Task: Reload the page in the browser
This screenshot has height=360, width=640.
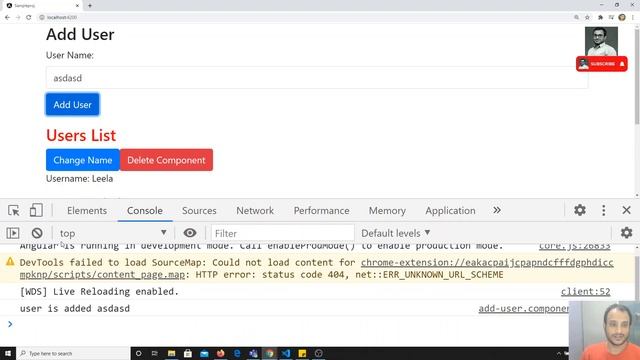Action: pos(29,17)
